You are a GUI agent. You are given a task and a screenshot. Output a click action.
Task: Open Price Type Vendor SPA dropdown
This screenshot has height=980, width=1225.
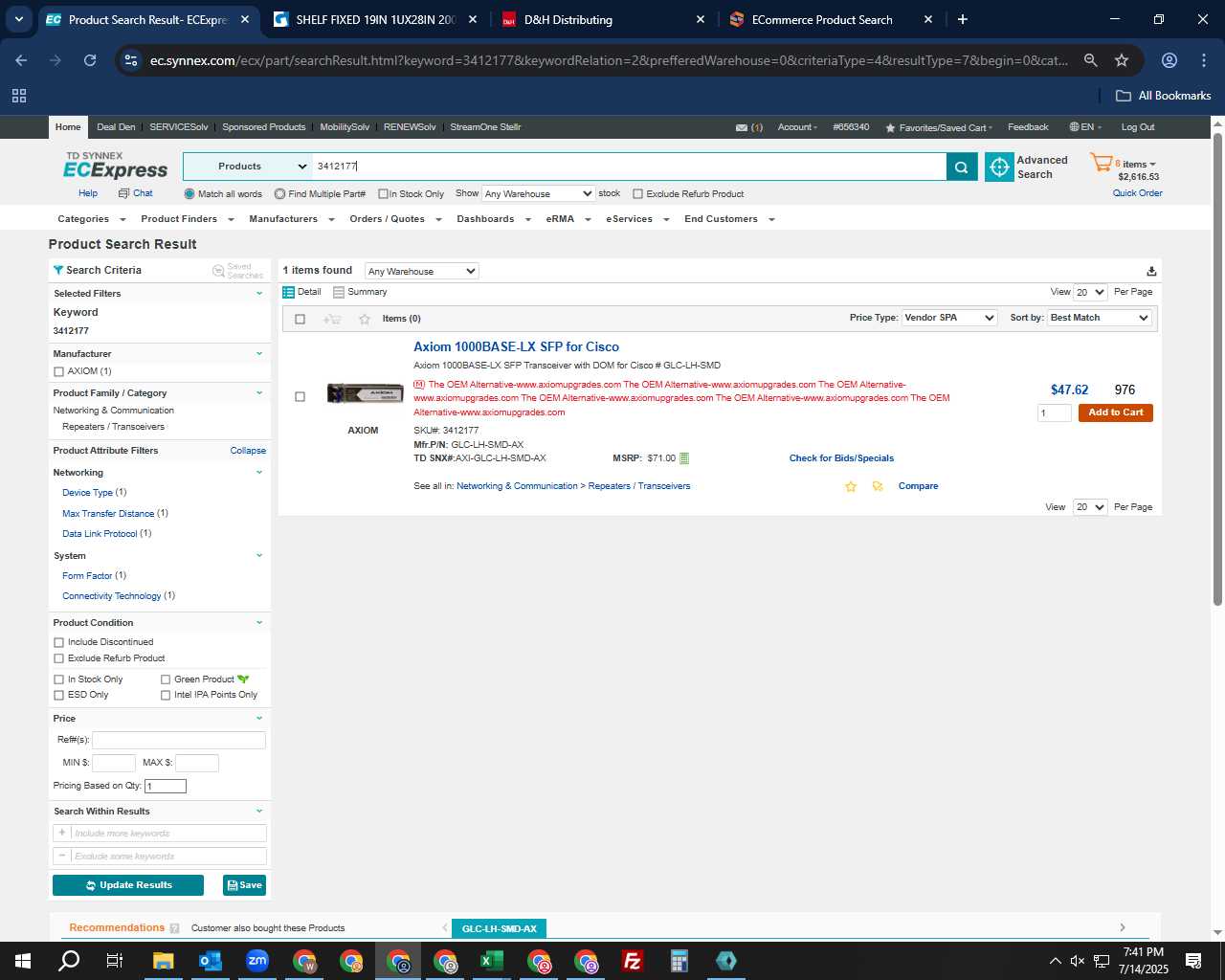949,318
